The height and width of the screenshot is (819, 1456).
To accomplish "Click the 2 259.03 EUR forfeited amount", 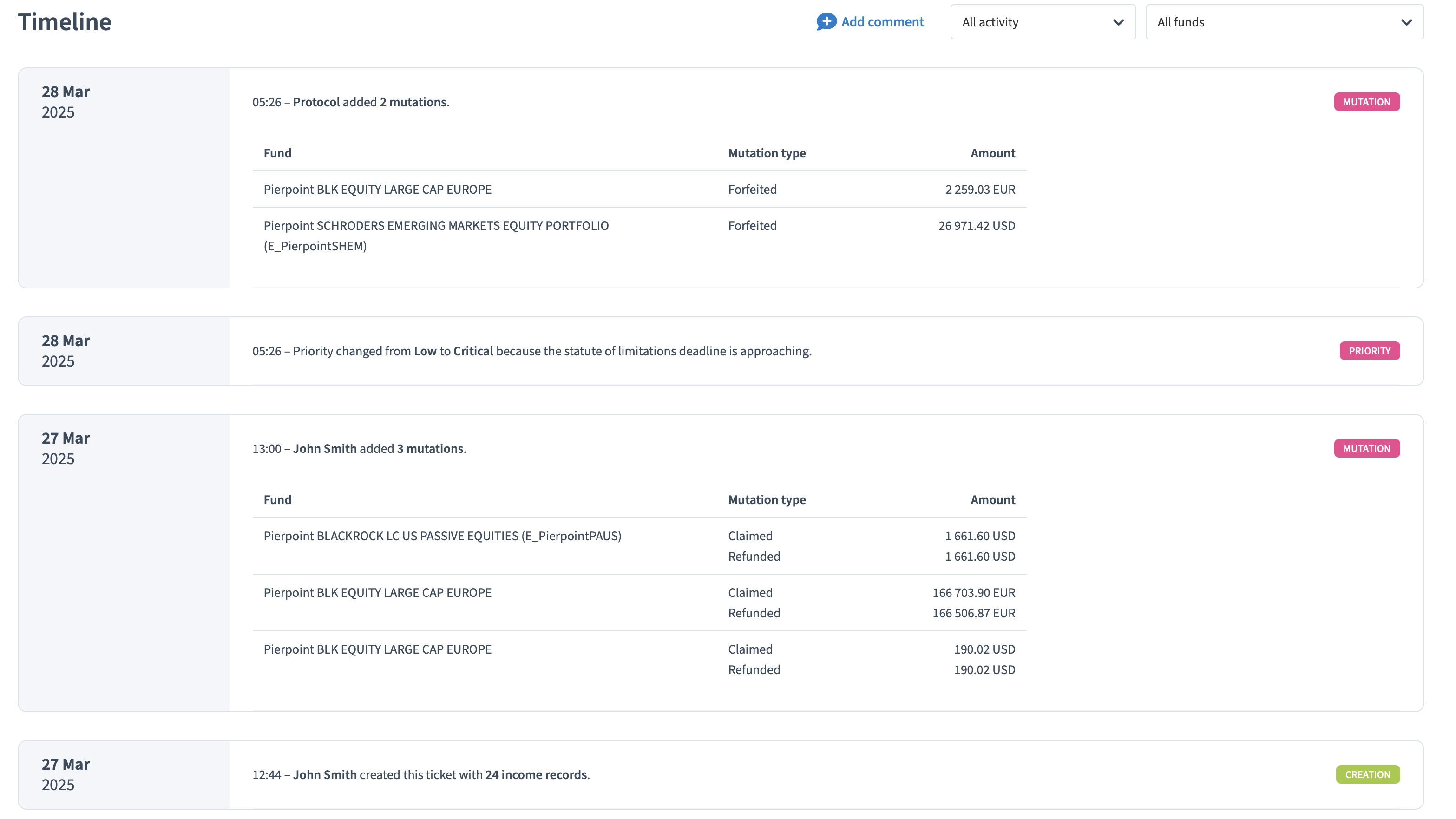I will click(979, 190).
